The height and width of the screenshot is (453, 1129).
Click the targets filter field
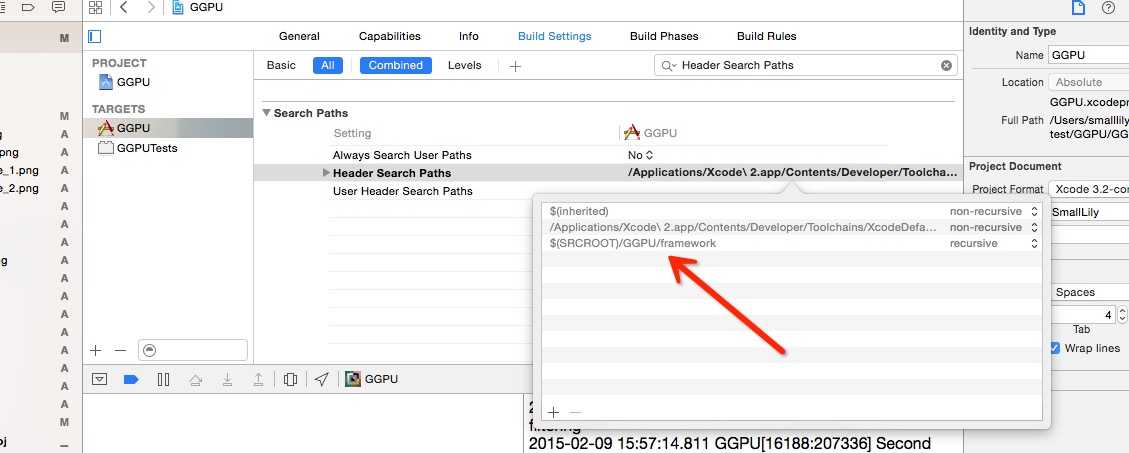[193, 350]
